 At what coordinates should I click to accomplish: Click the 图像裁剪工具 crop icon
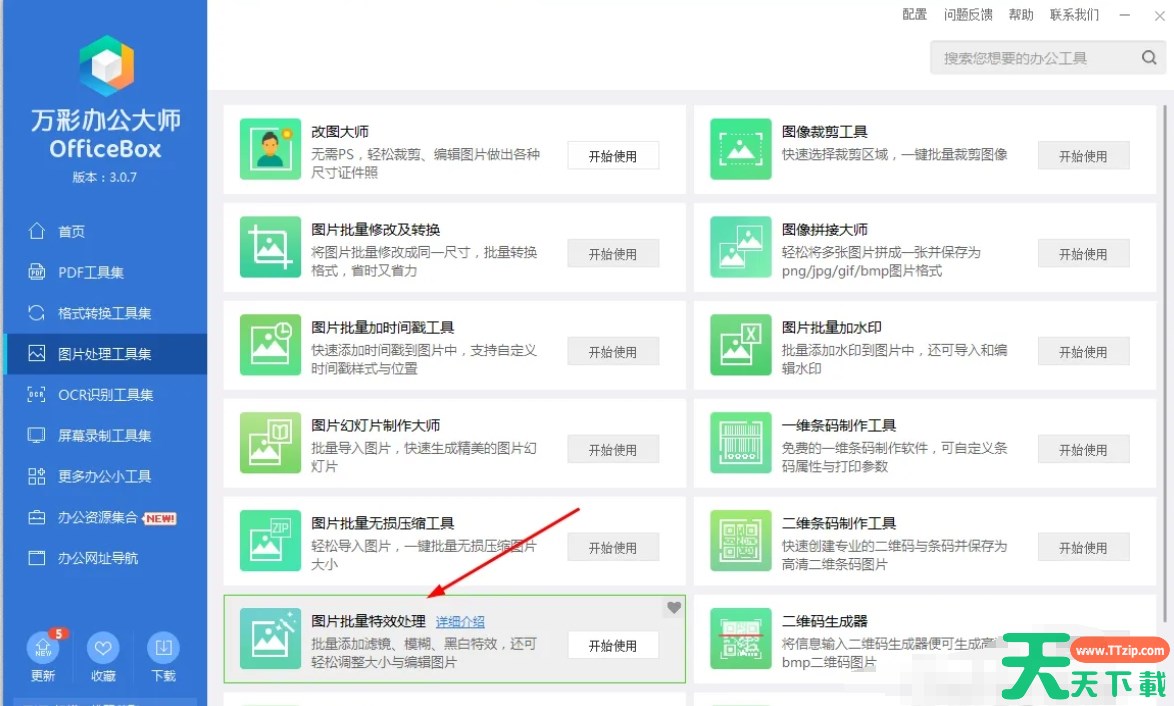tap(740, 149)
